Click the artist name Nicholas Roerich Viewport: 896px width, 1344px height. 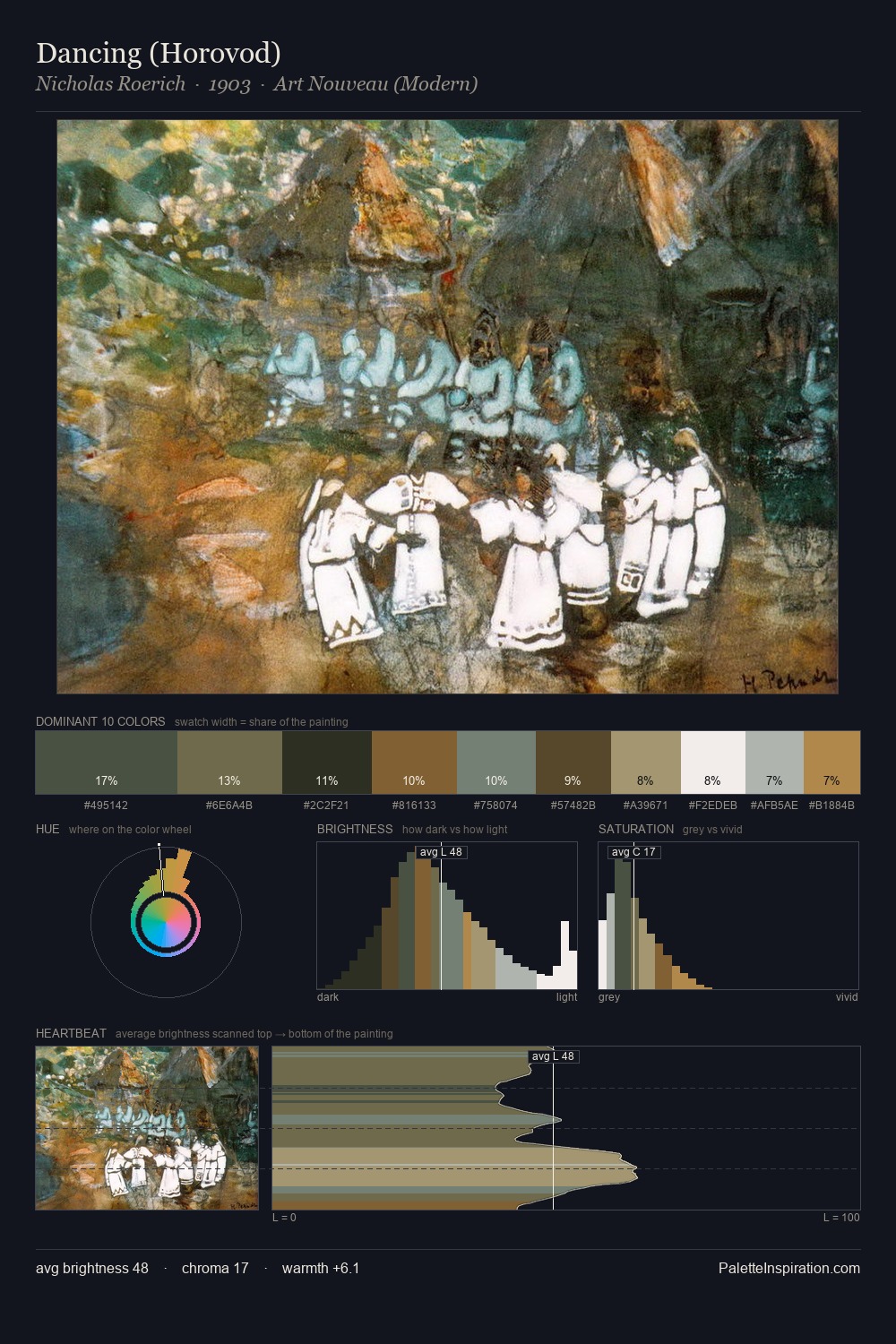(x=110, y=84)
